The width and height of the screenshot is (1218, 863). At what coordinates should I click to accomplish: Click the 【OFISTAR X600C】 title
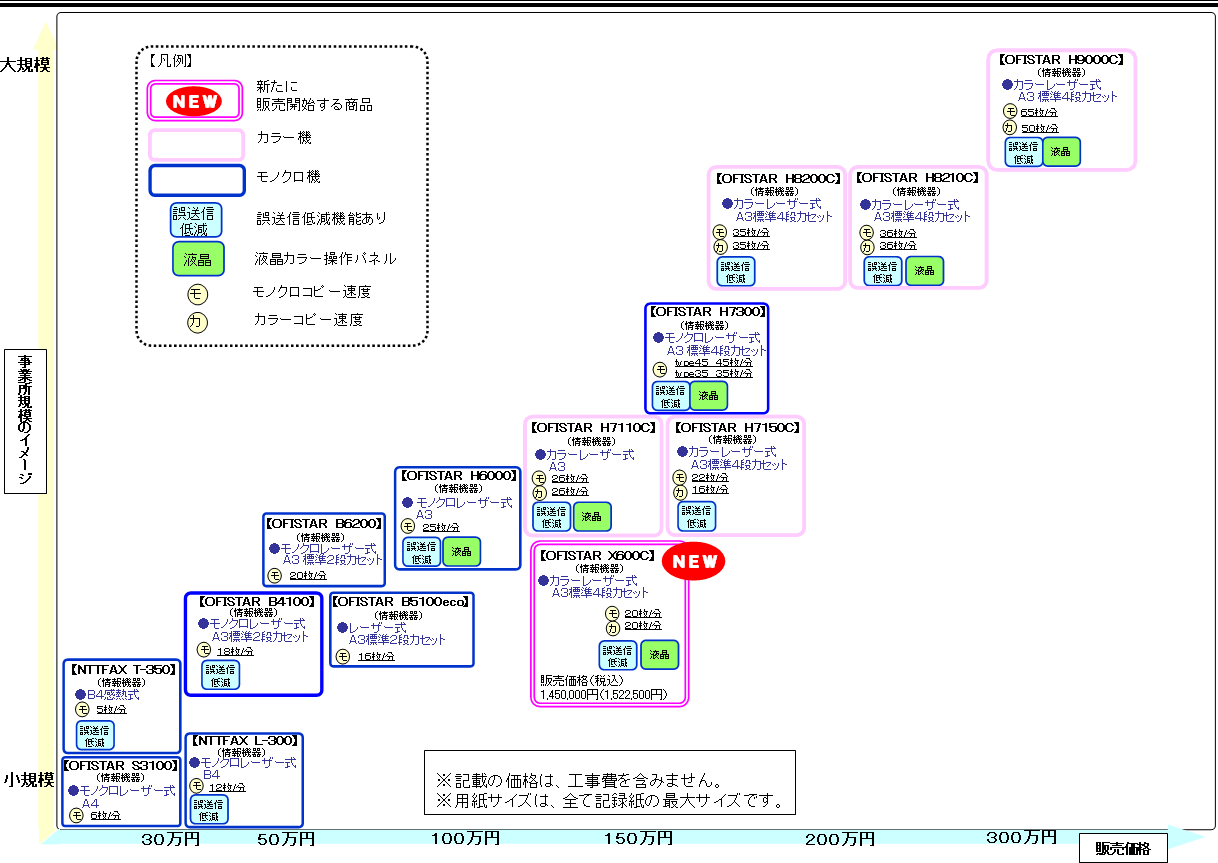[x=596, y=555]
